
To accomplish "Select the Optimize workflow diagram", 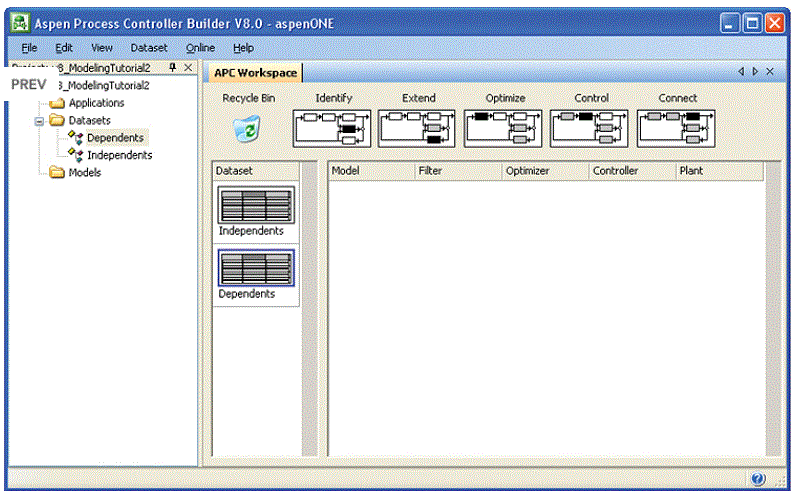I will click(x=503, y=129).
